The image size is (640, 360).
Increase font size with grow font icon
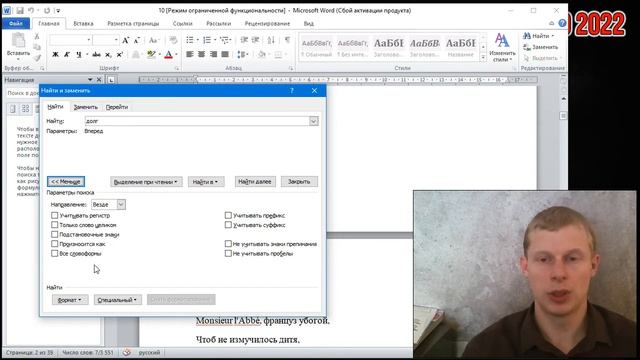pyautogui.click(x=126, y=40)
